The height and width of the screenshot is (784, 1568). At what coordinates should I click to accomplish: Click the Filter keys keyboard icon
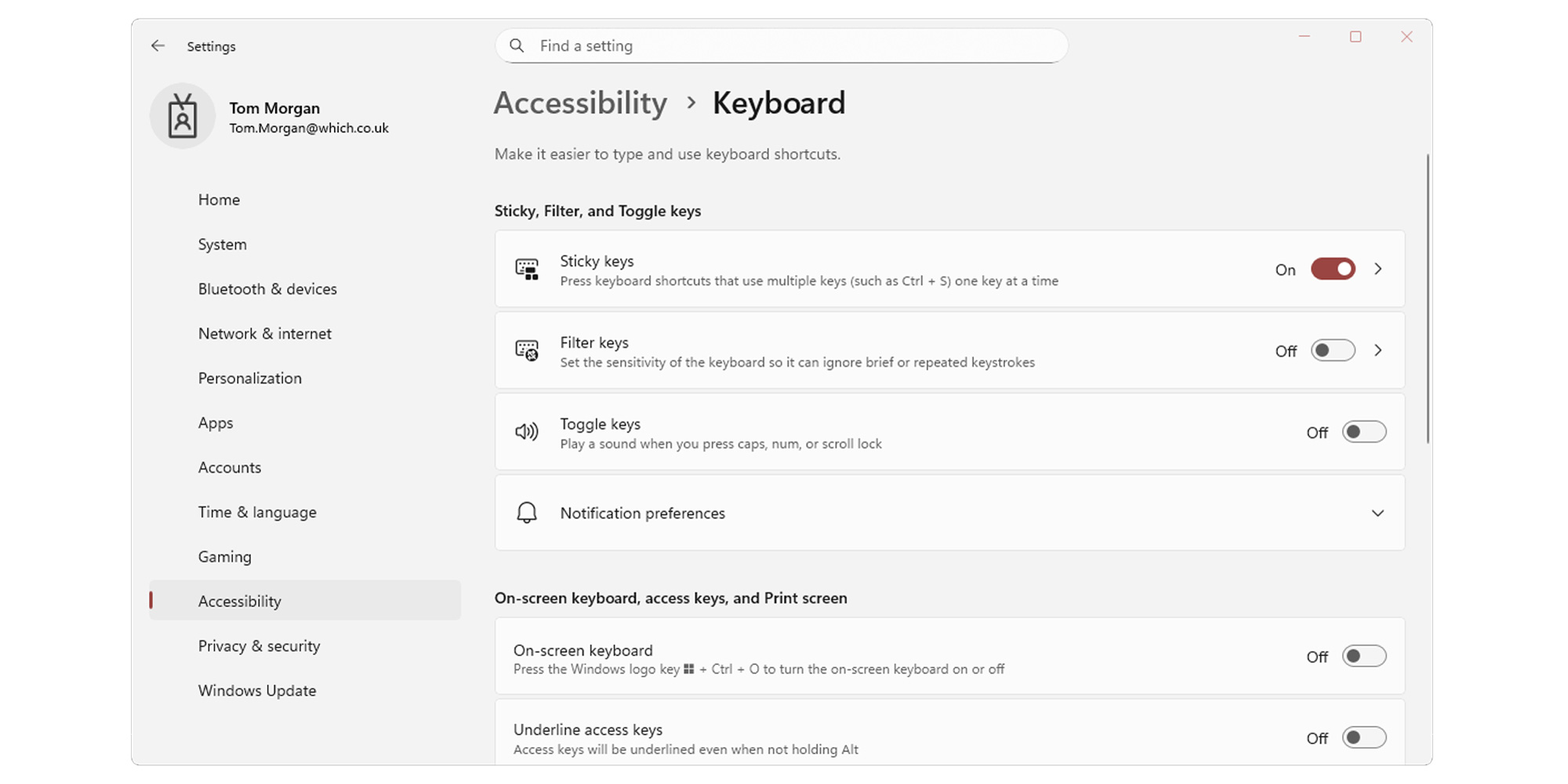click(x=527, y=350)
